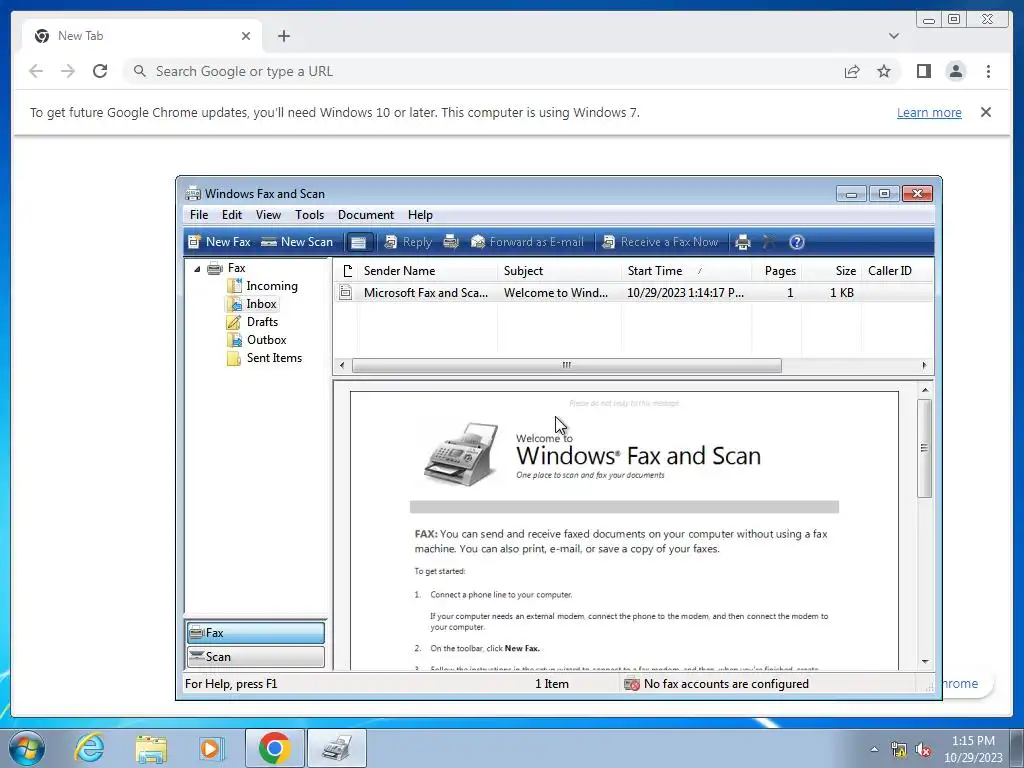Start a New Scan from the toolbar

click(x=297, y=242)
